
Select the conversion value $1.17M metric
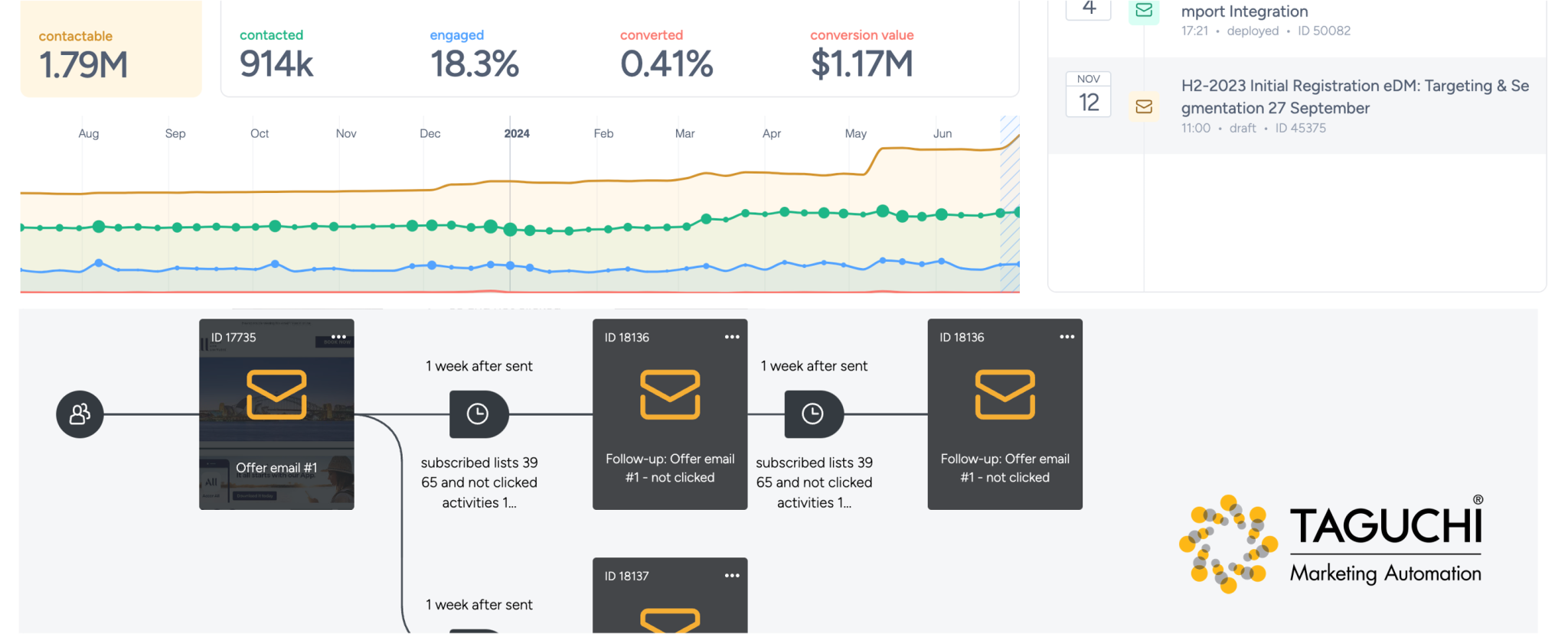click(x=862, y=54)
